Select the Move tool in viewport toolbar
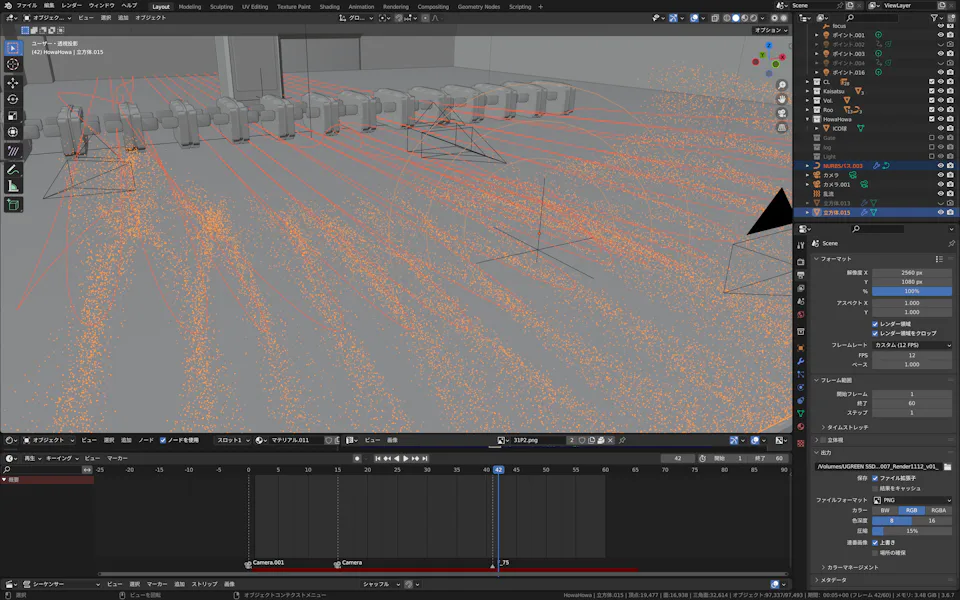Viewport: 960px width, 600px height. (13, 82)
